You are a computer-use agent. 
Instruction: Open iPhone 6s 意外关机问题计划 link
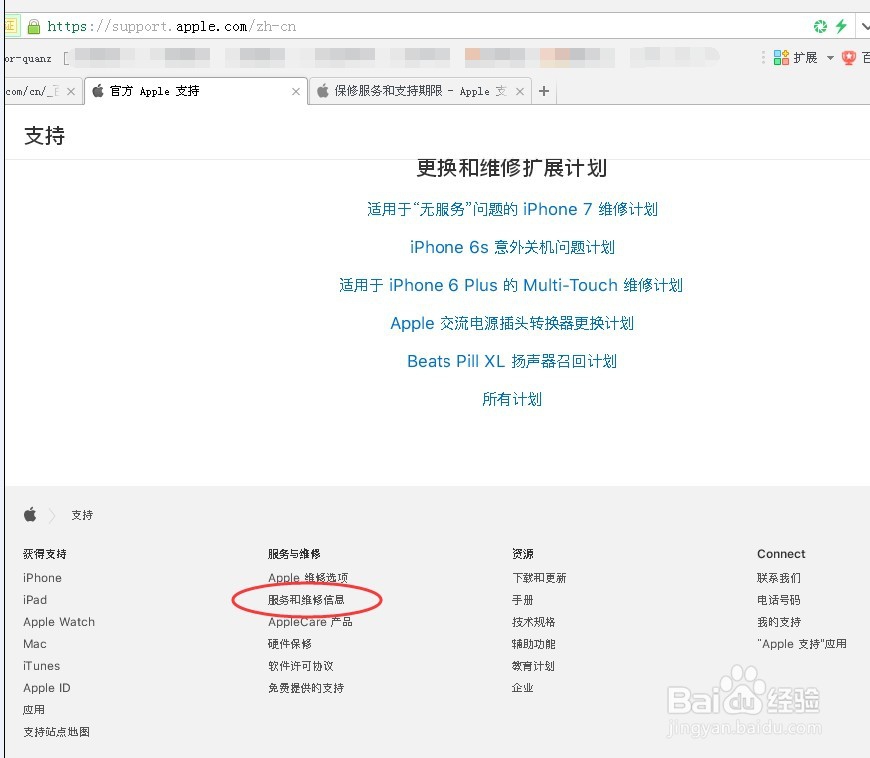pyautogui.click(x=512, y=247)
